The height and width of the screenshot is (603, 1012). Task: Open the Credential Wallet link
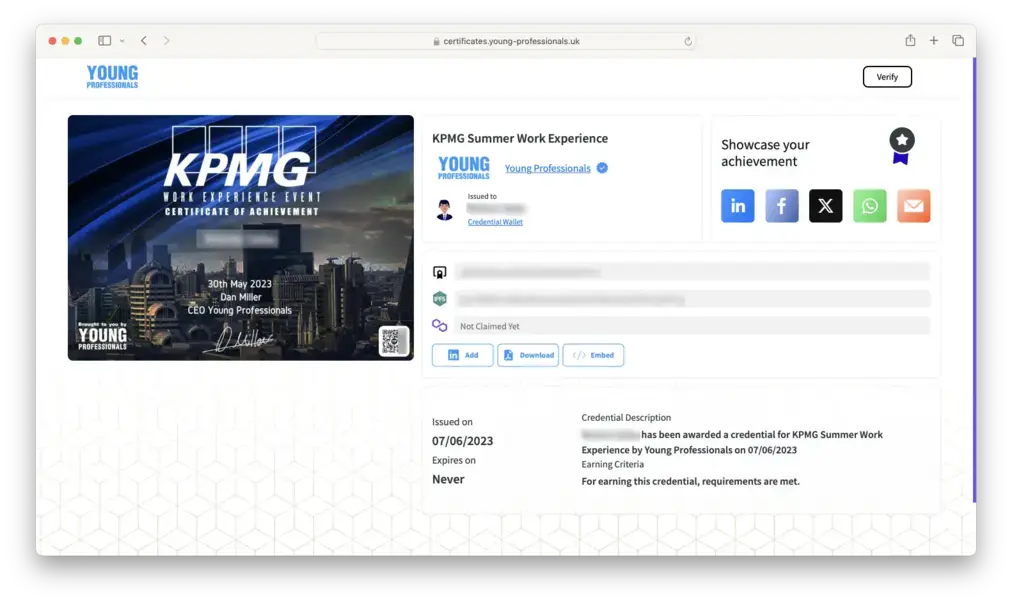tap(495, 222)
